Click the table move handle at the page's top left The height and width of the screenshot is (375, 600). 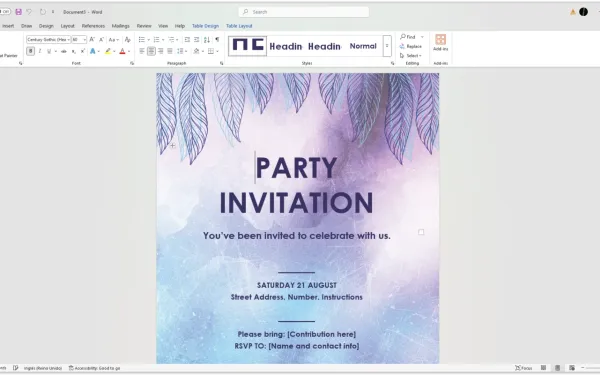tap(173, 145)
